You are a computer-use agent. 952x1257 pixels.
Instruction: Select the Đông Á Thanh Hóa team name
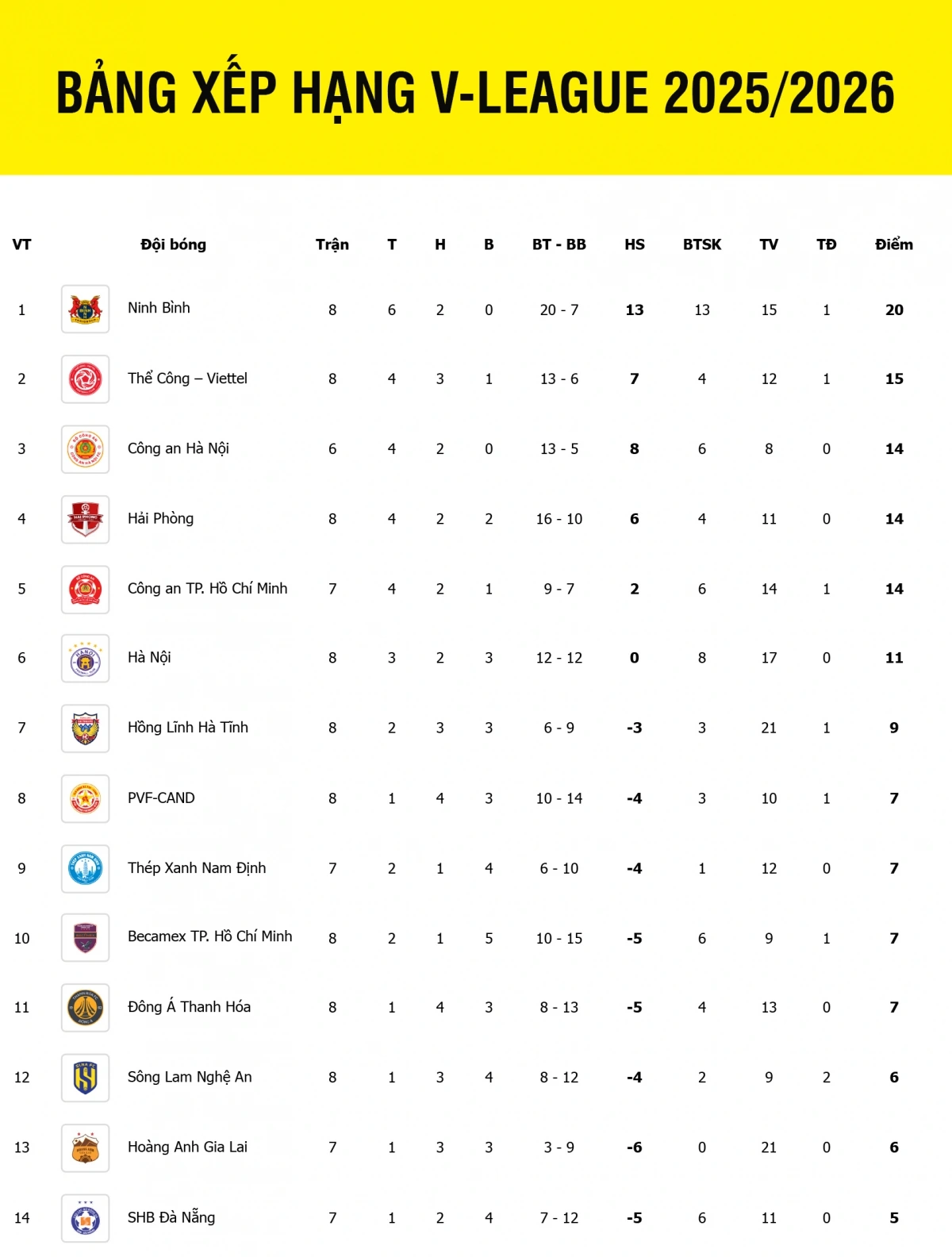pos(189,1006)
